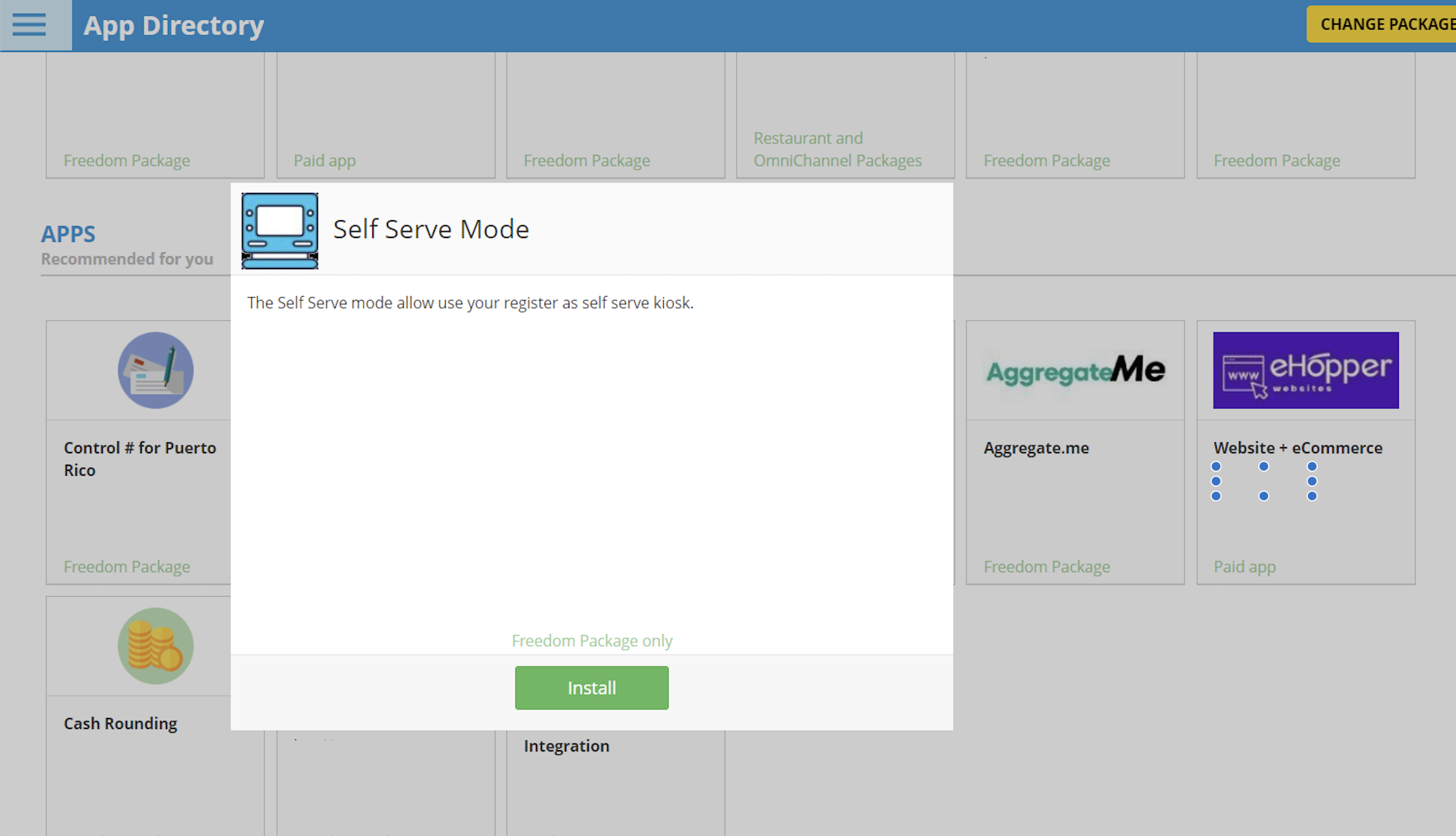Click the Website + eCommerce title
Screen dimensions: 1456x836
1297,448
